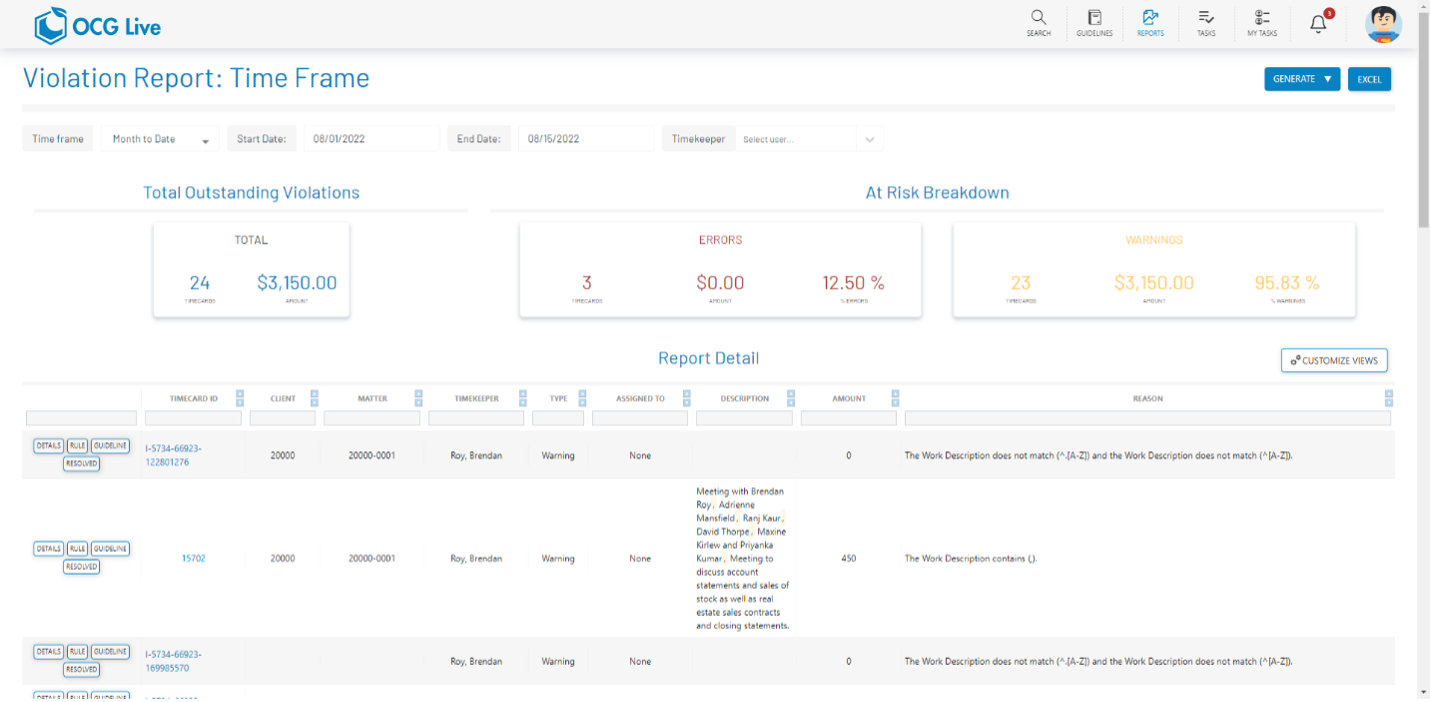Open Guidelines from the top navigation

pos(1094,22)
